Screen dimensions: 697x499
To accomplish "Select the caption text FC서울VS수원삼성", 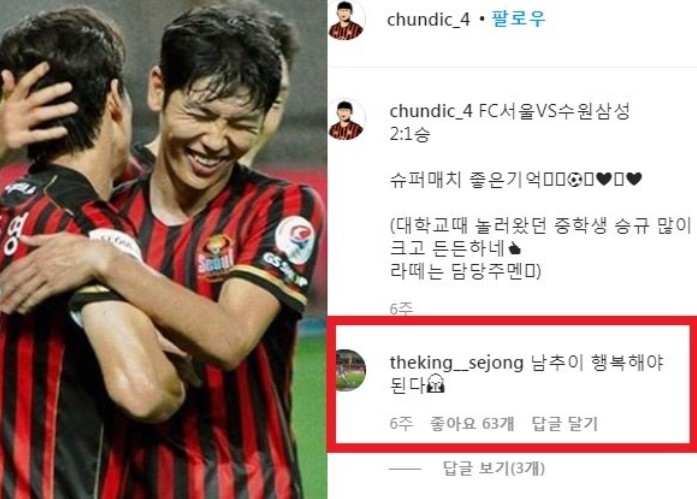I will point(554,111).
